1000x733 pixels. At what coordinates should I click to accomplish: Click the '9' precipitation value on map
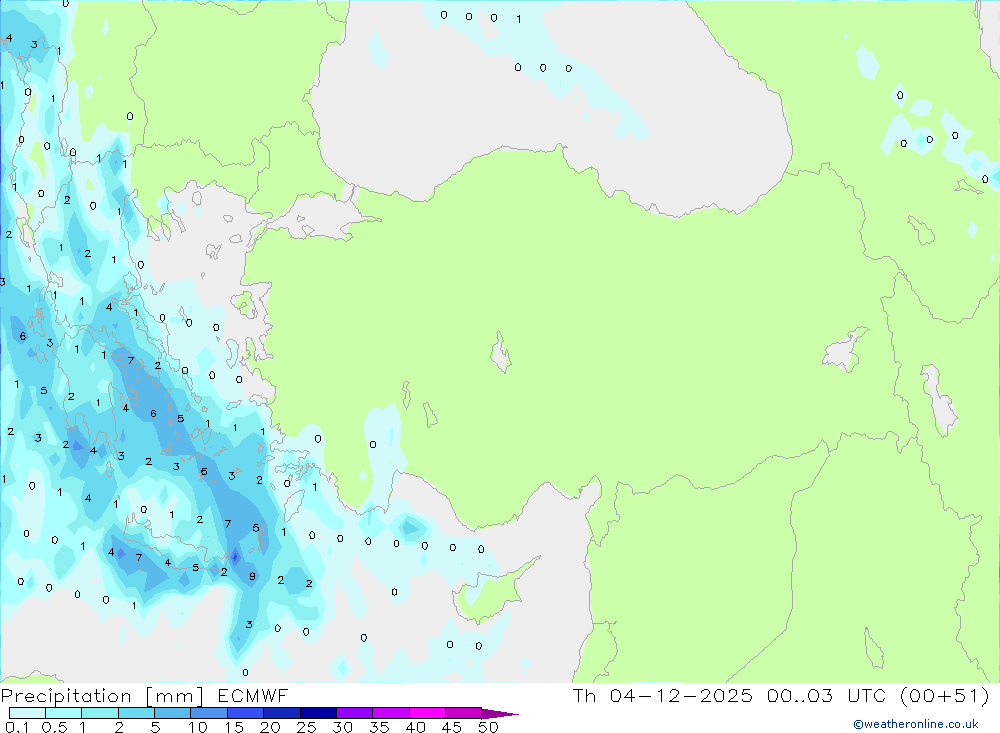[253, 576]
